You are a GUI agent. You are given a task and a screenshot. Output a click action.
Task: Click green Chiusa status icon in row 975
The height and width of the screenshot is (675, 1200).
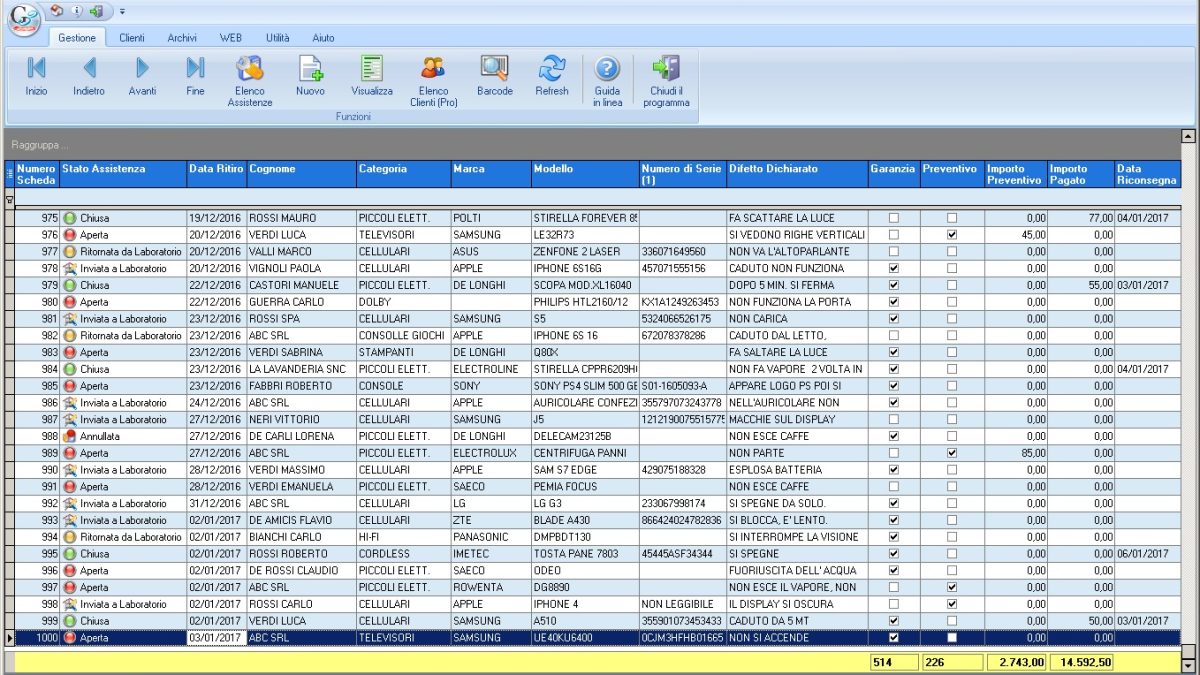(x=70, y=218)
